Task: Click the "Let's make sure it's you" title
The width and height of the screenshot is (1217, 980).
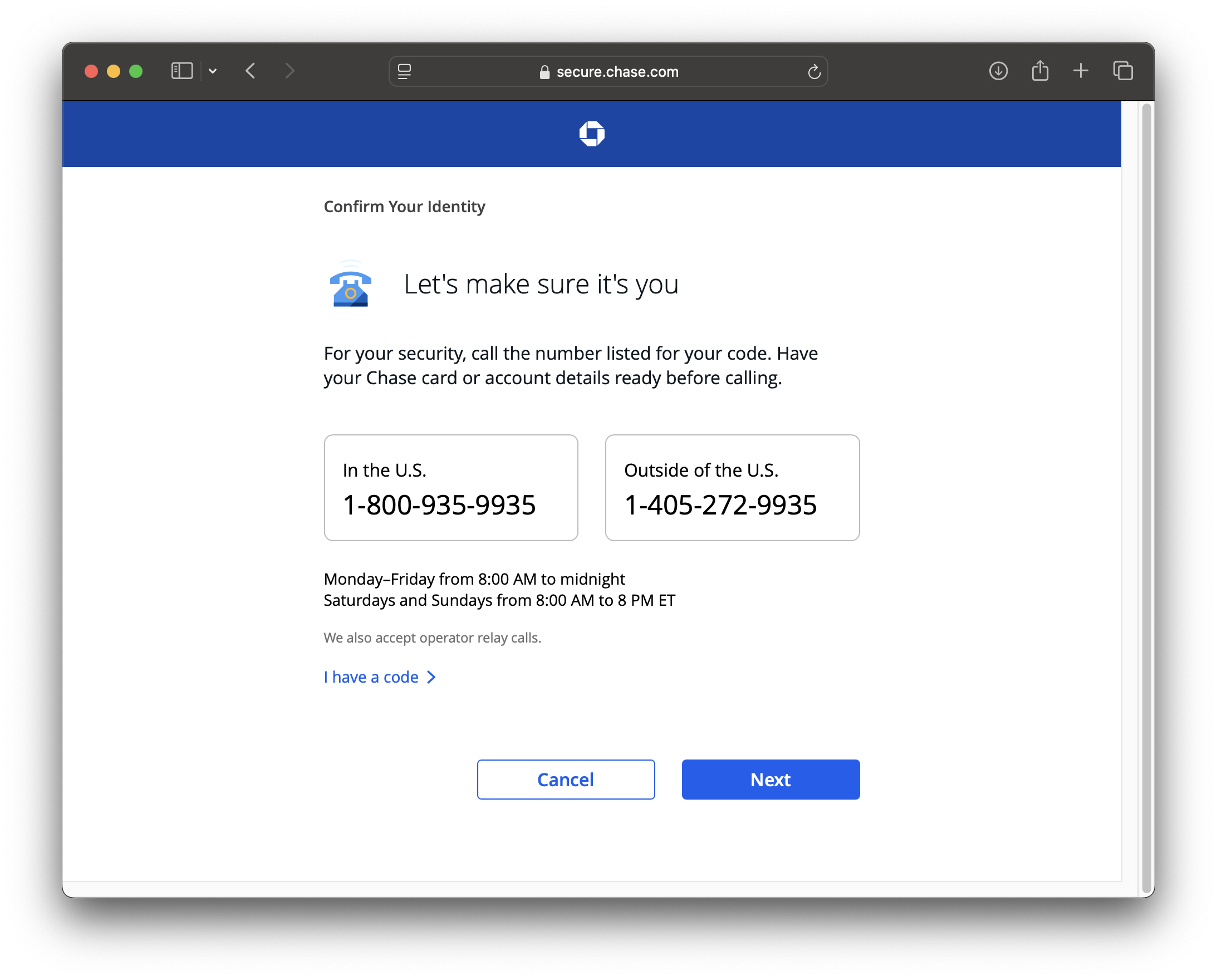Action: click(x=541, y=285)
